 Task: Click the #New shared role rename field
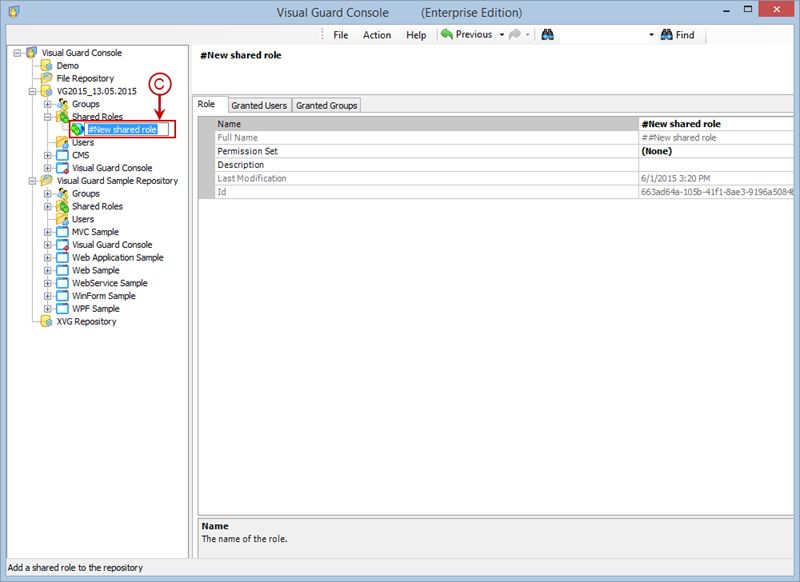click(127, 130)
